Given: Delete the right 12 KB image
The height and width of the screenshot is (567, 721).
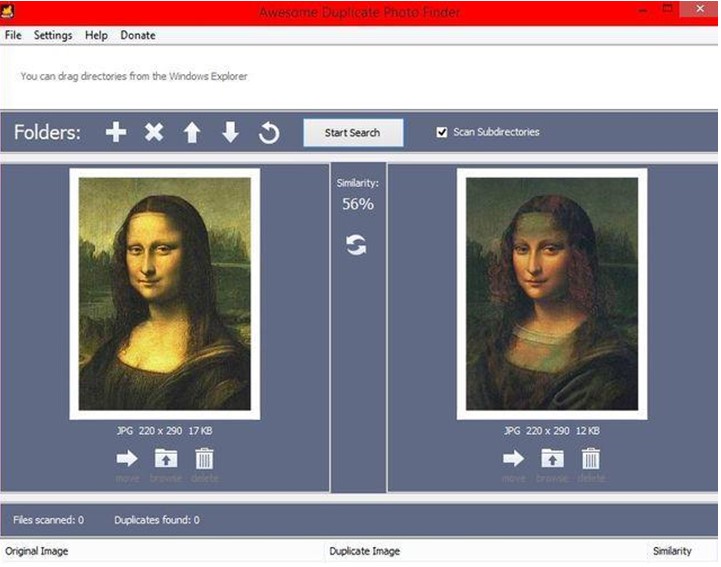Looking at the screenshot, I should 591,458.
